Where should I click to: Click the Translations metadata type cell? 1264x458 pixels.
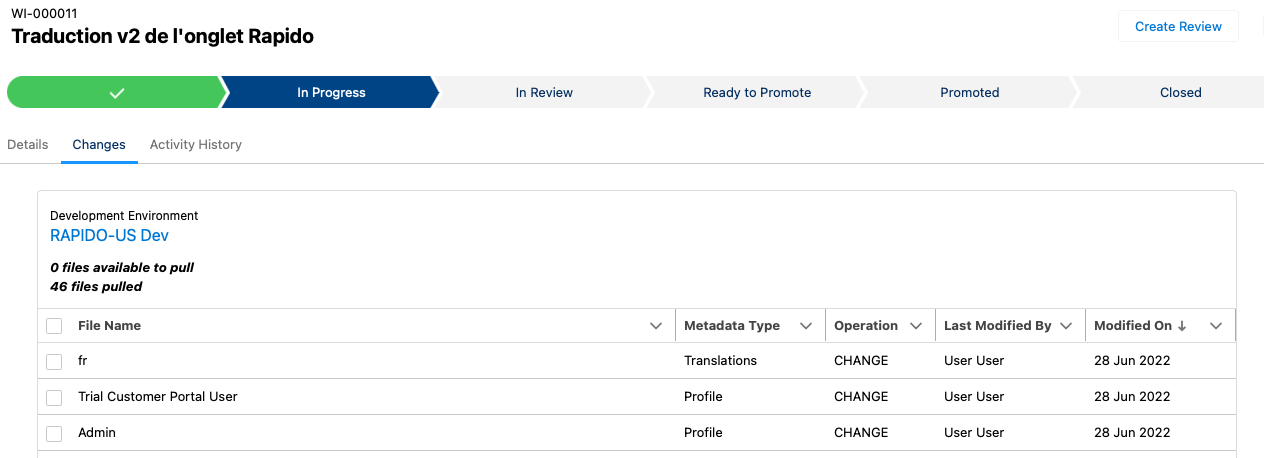point(720,361)
